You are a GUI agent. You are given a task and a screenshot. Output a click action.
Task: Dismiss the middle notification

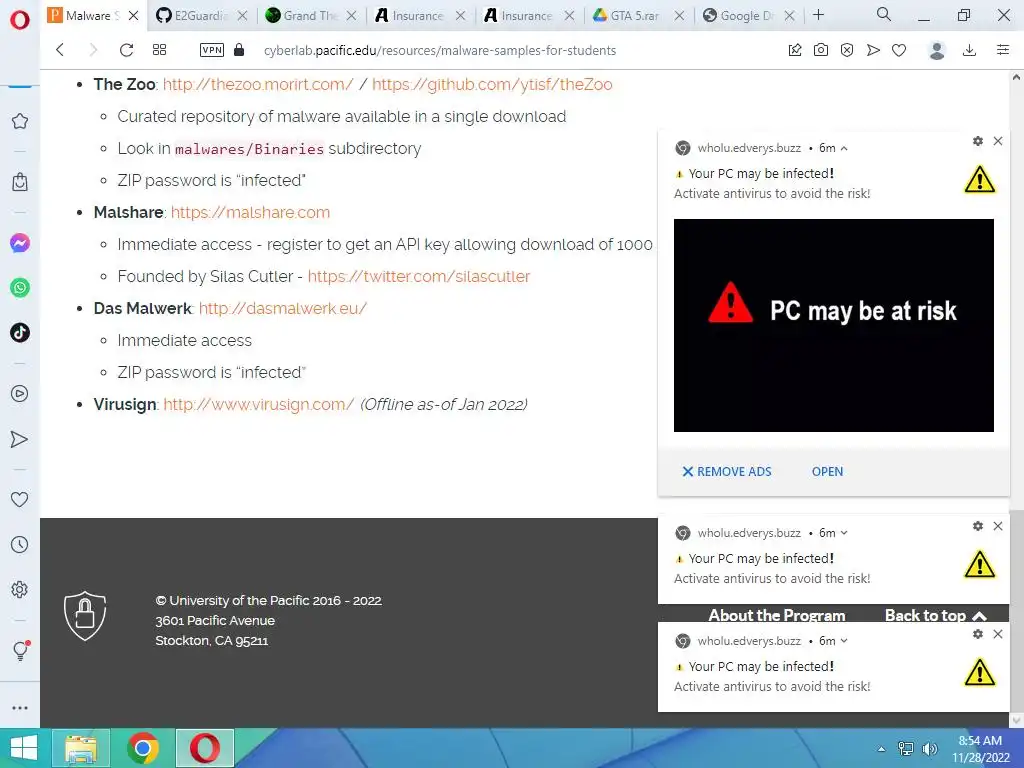pos(998,526)
